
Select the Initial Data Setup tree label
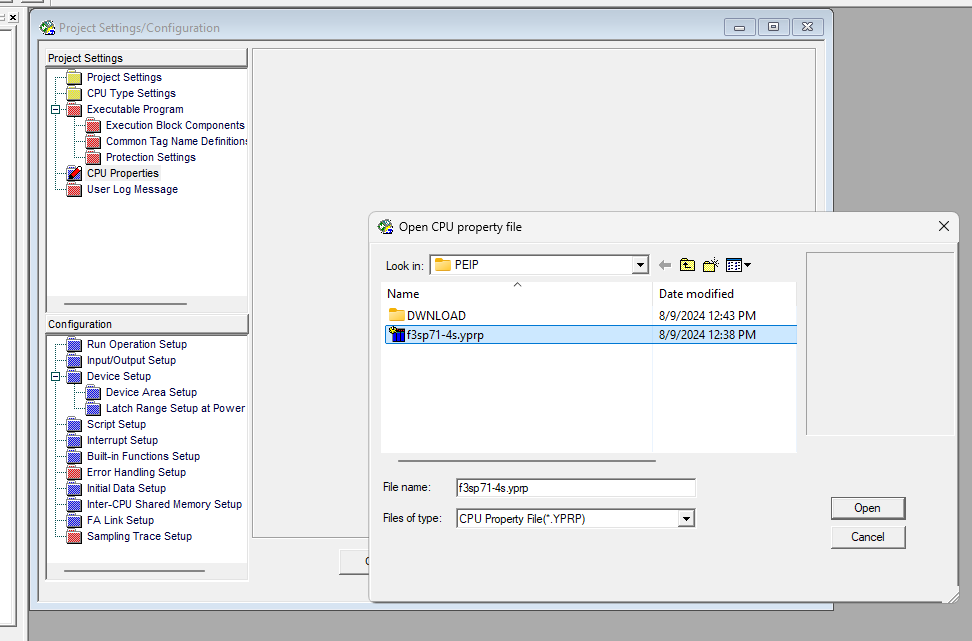coord(126,488)
